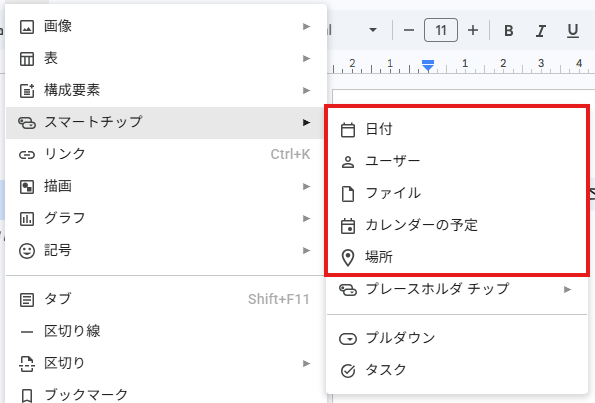
Task: Expand the 区切り submenu arrow
Action: pos(306,364)
